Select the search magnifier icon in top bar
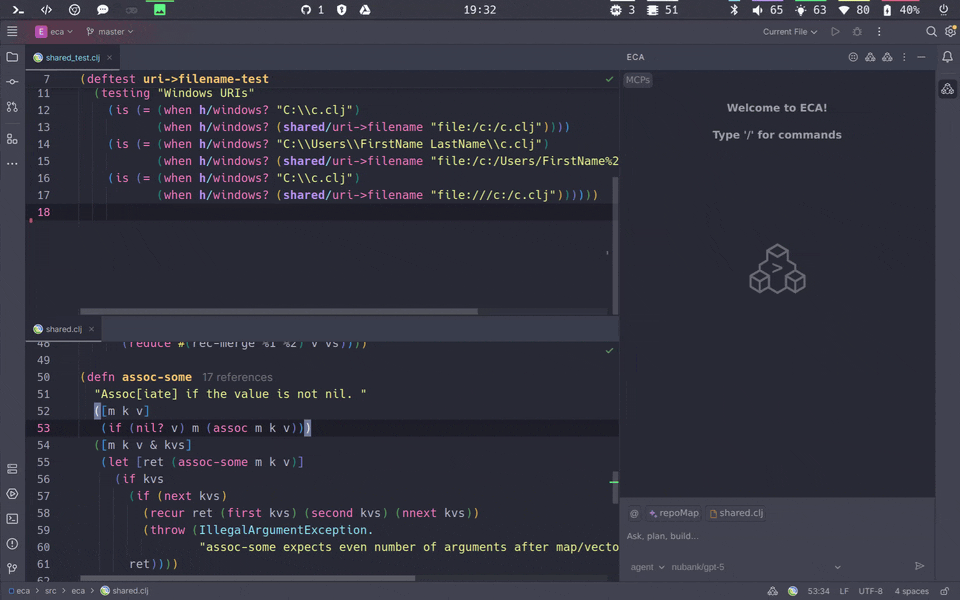 (931, 31)
